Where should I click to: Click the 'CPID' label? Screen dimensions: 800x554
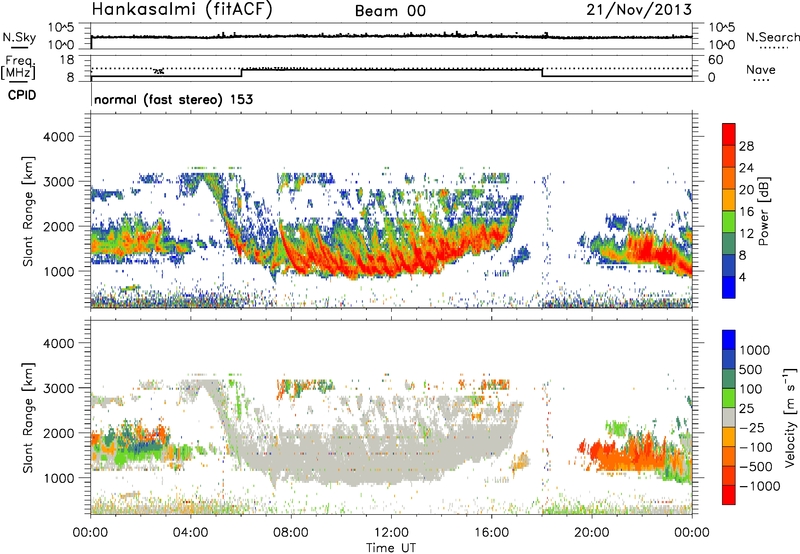click(x=22, y=95)
